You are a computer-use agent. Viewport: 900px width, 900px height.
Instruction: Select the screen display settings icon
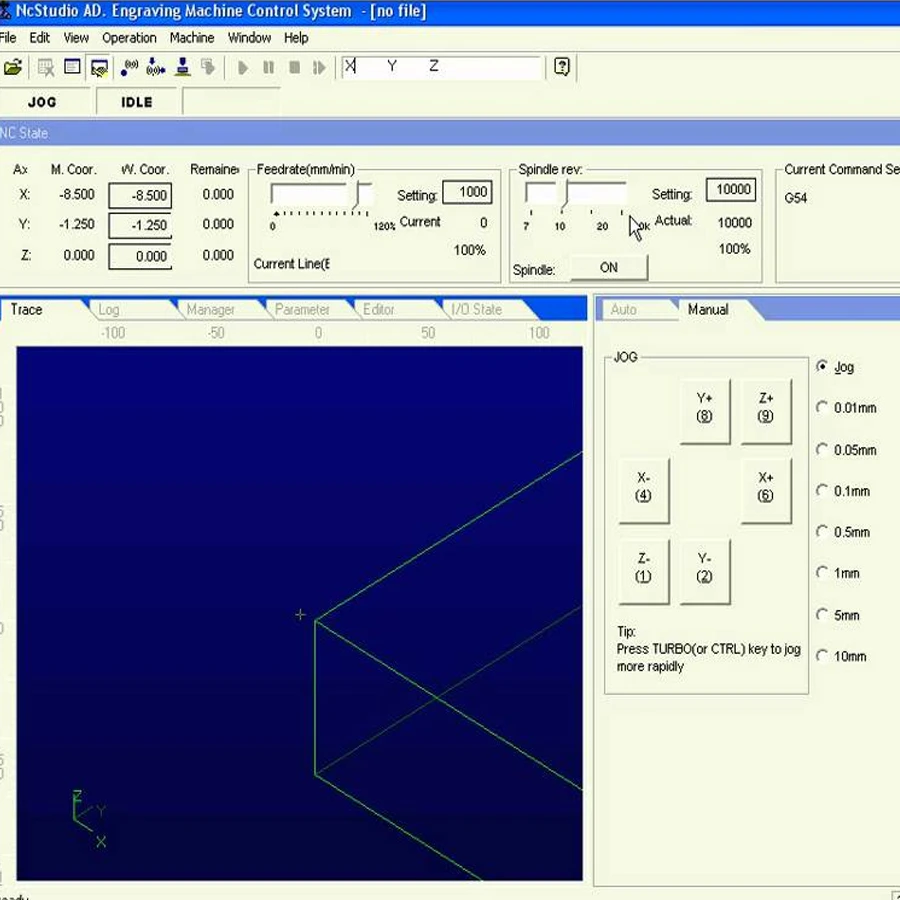99,68
